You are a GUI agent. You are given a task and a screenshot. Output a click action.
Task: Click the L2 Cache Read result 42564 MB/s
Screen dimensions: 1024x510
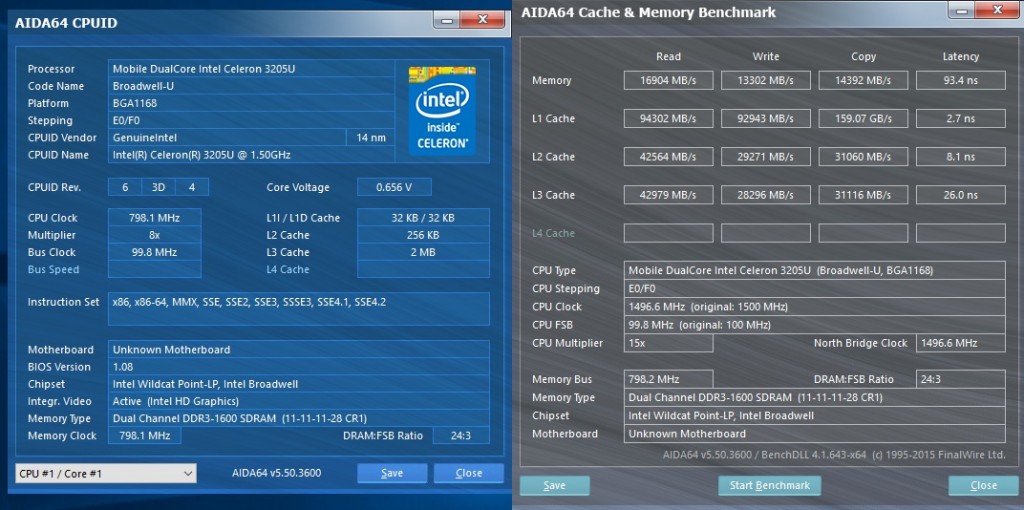668,157
